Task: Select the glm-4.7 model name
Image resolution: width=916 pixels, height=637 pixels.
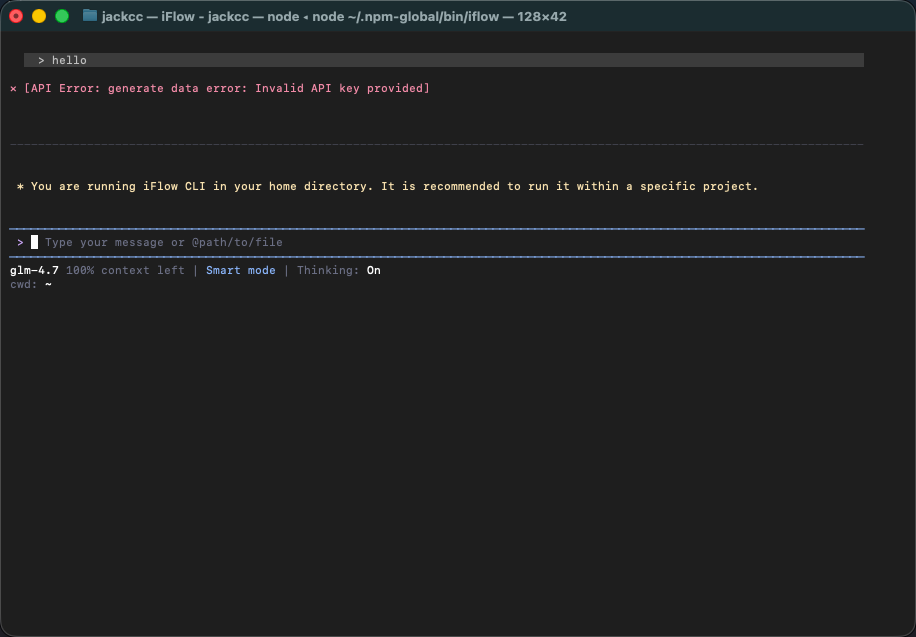Action: 34,271
